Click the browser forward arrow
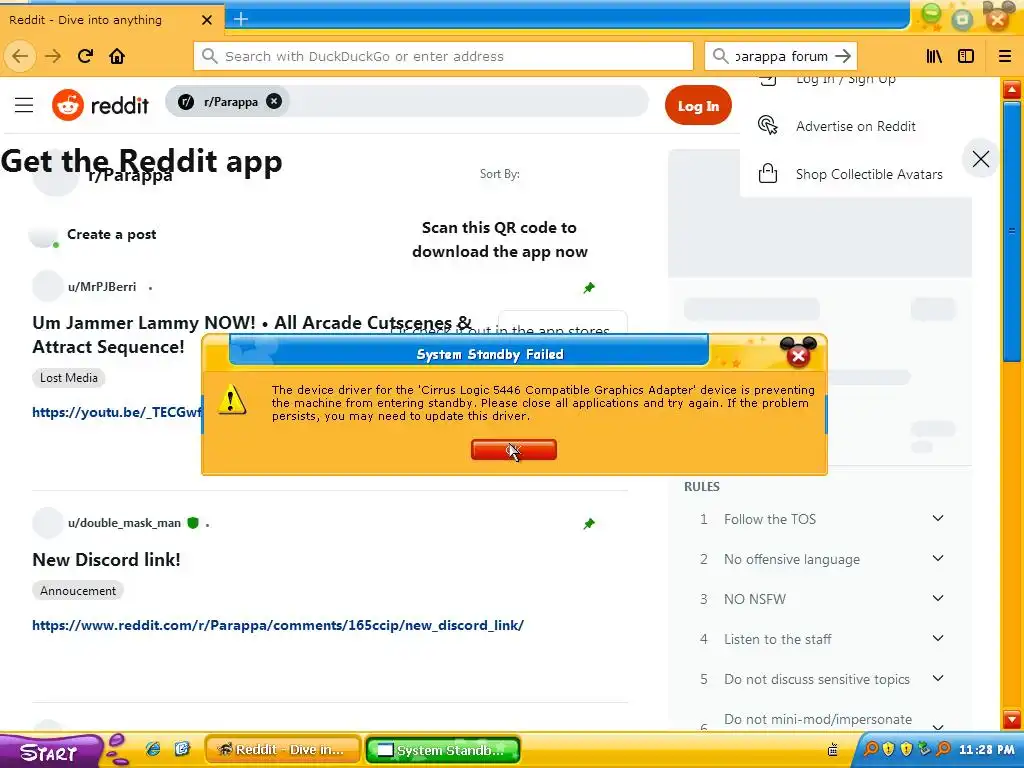Viewport: 1024px width, 768px height. point(53,56)
